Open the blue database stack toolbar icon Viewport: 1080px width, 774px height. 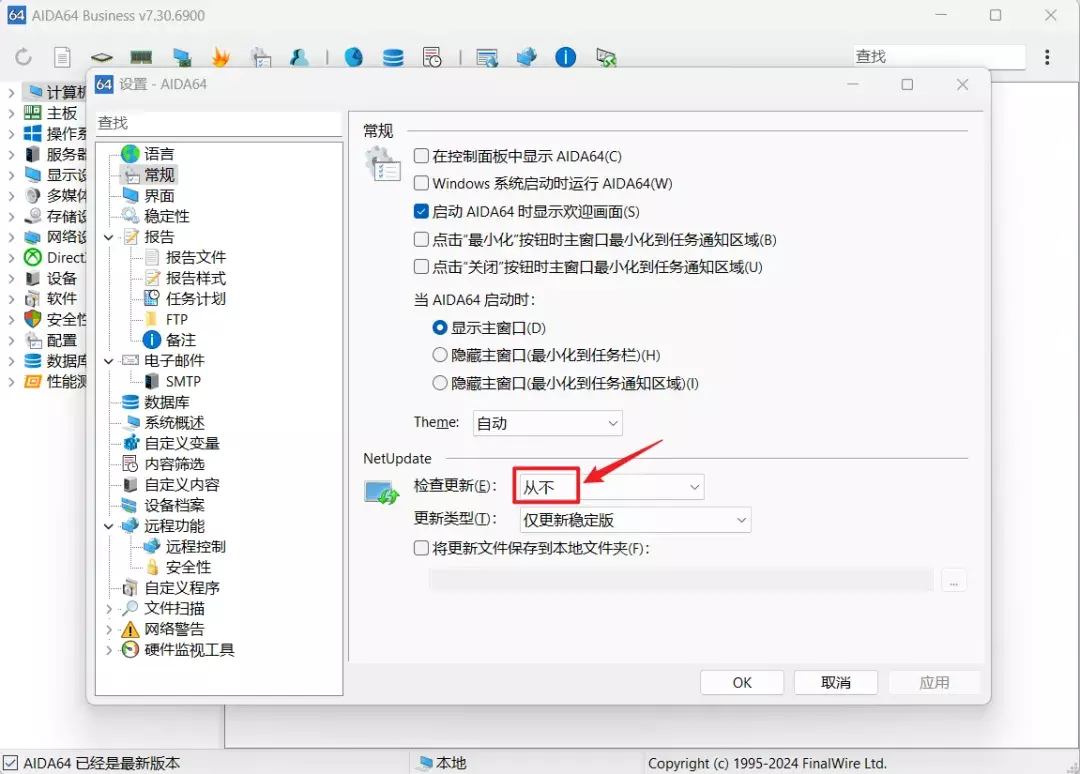393,56
